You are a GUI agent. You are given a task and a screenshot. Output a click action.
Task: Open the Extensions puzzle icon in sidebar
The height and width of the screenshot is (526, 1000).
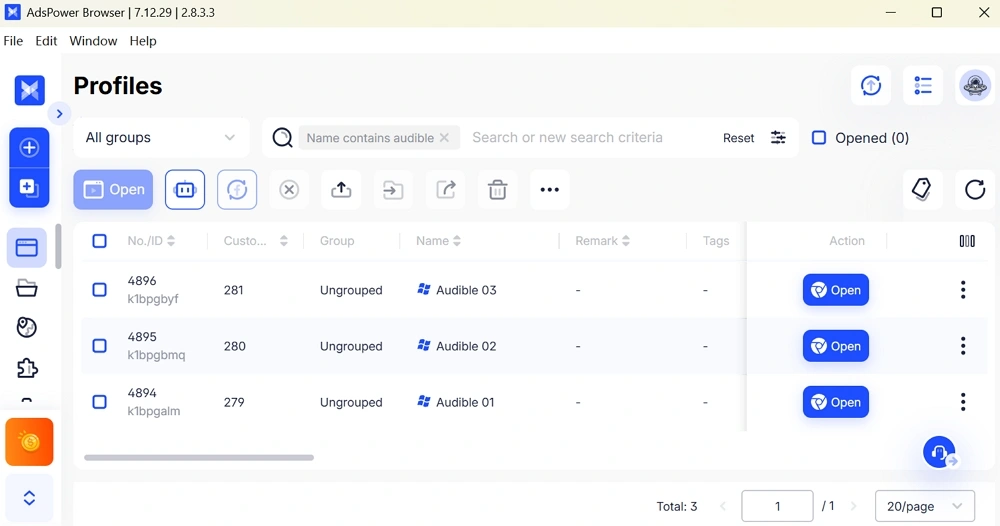(27, 368)
